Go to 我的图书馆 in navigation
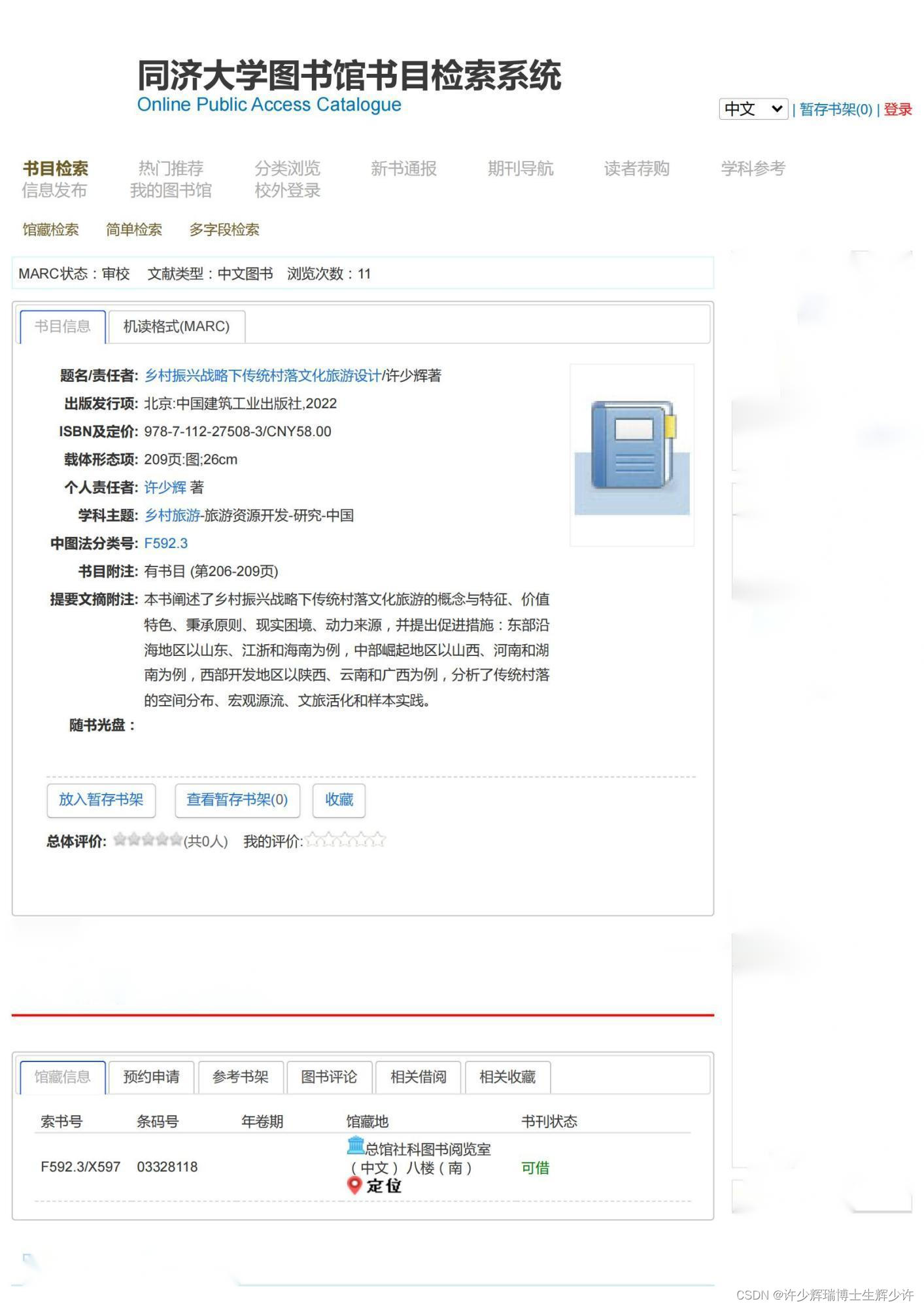The width and height of the screenshot is (924, 1308). [x=171, y=190]
